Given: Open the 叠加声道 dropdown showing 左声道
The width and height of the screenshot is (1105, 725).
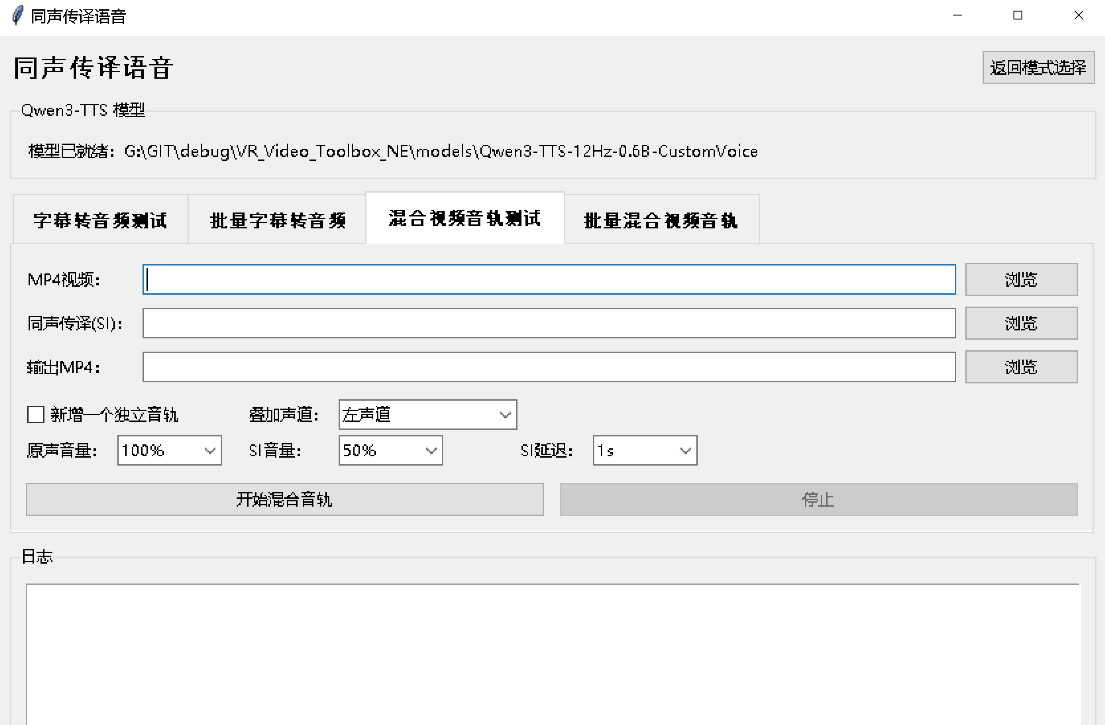Looking at the screenshot, I should tap(428, 414).
